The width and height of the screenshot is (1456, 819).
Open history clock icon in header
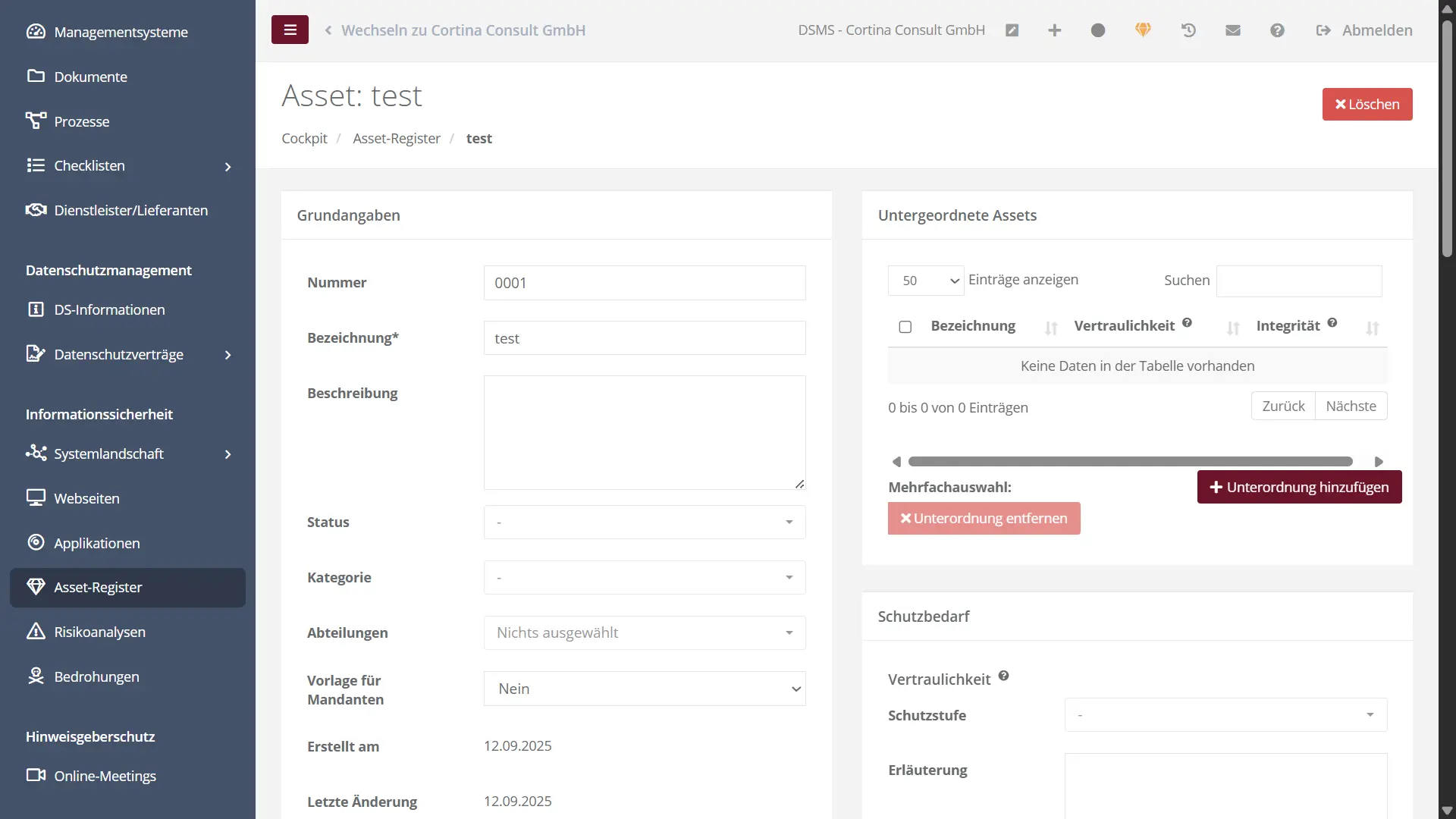pos(1188,30)
